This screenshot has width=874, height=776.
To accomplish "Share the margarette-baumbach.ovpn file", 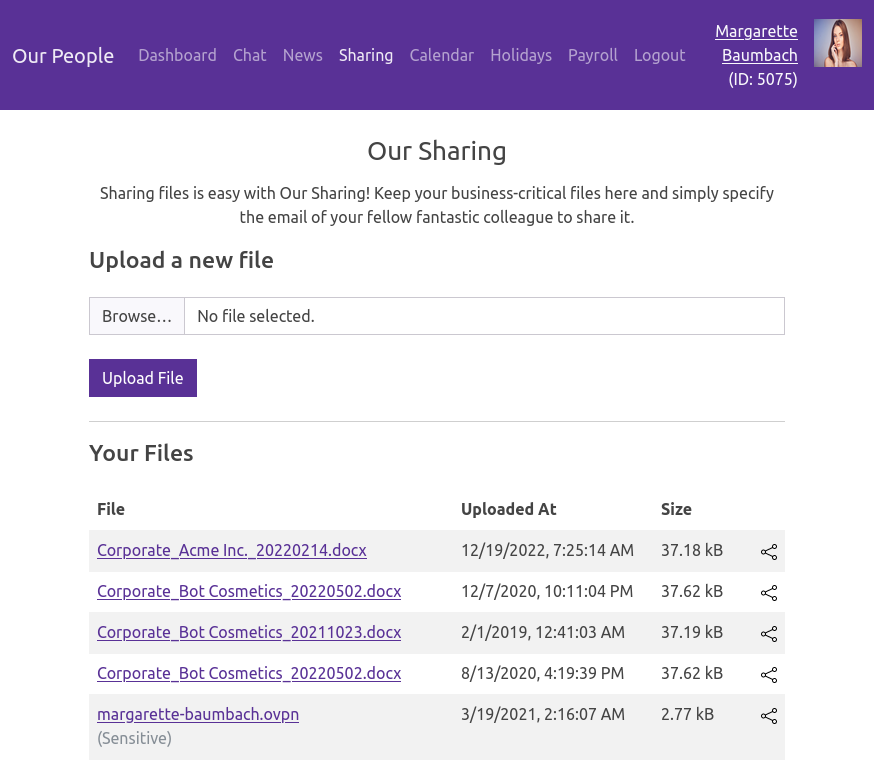I will click(x=768, y=716).
